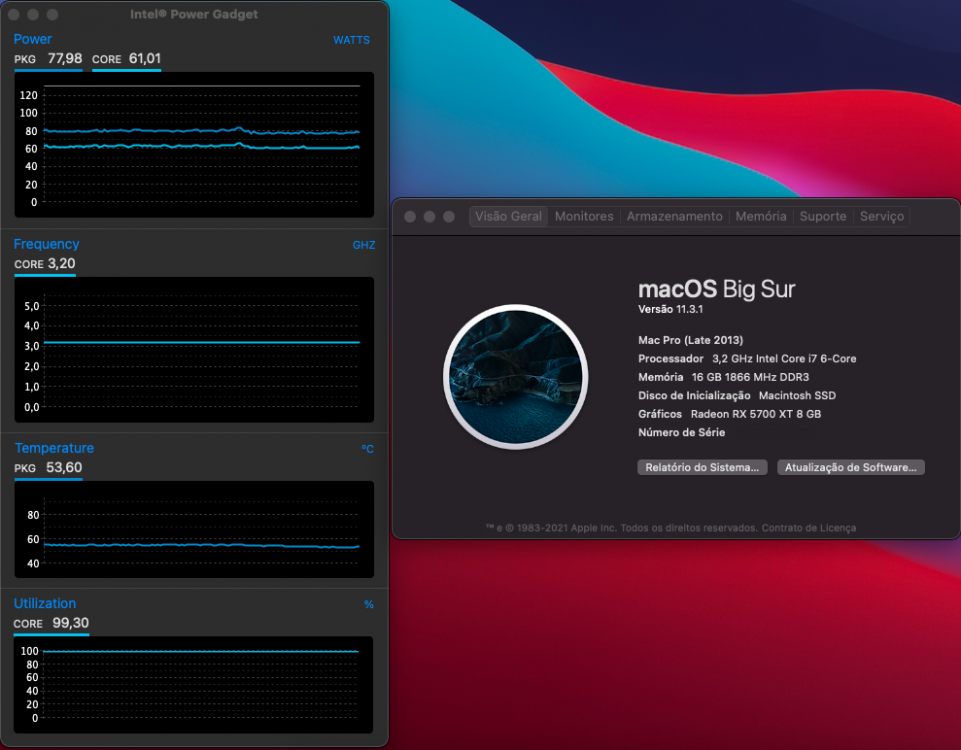Click the PKG temperature value 53,60

pyautogui.click(x=64, y=468)
